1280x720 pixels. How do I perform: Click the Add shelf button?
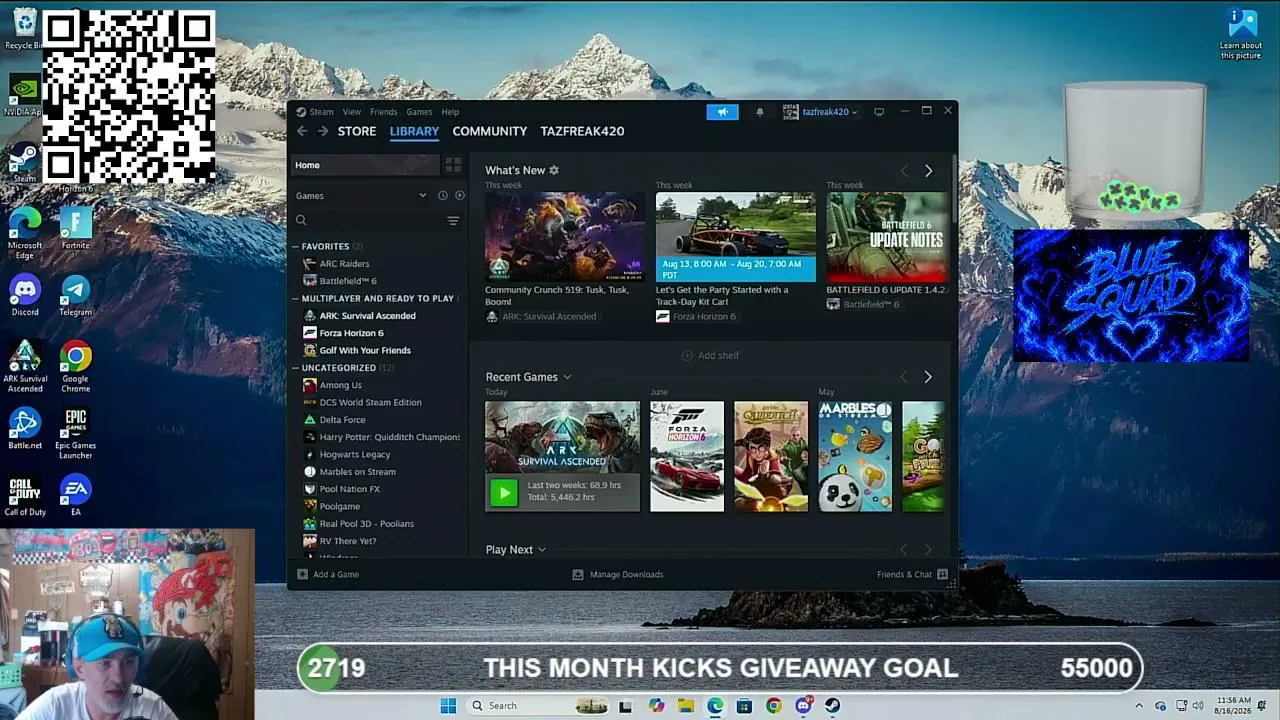pos(710,356)
